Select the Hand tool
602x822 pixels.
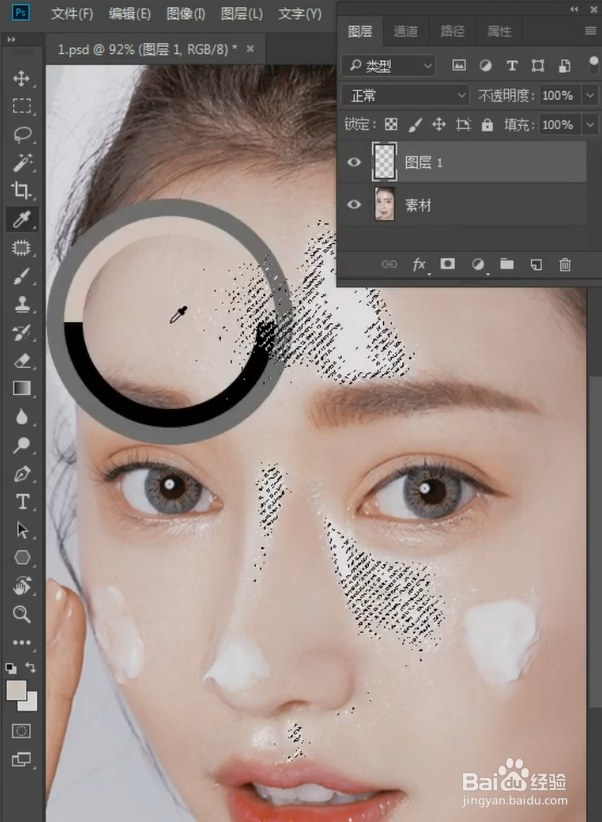(x=22, y=586)
